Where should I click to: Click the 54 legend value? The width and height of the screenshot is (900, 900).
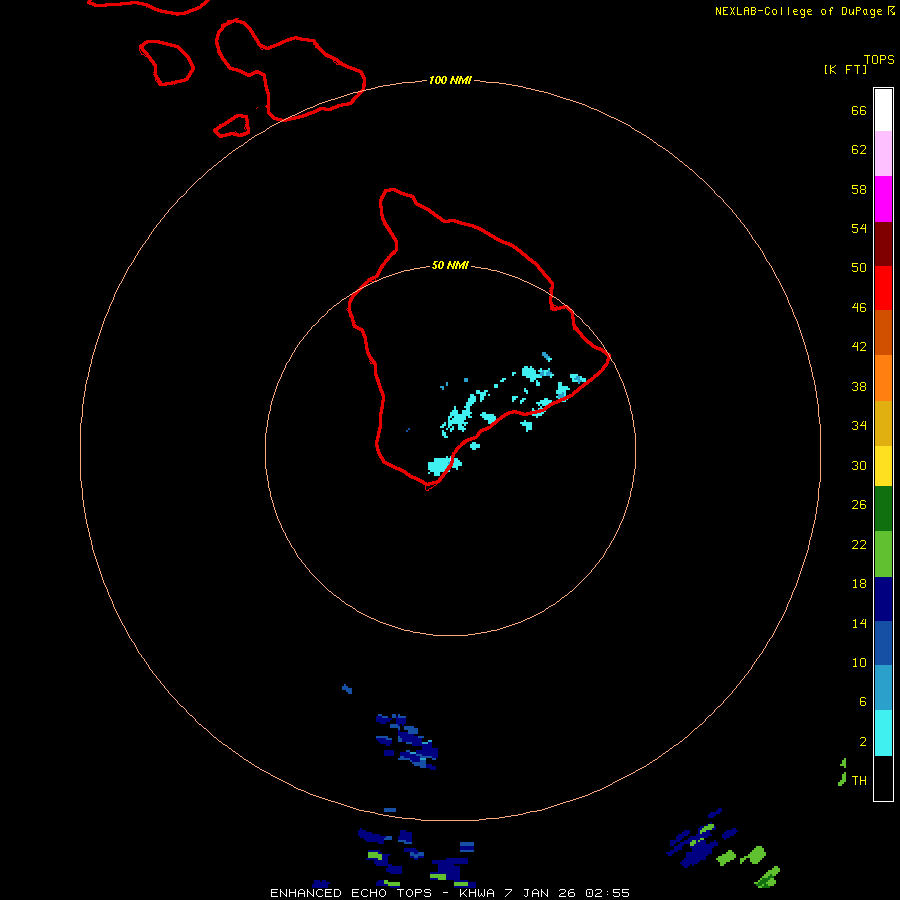click(x=859, y=228)
